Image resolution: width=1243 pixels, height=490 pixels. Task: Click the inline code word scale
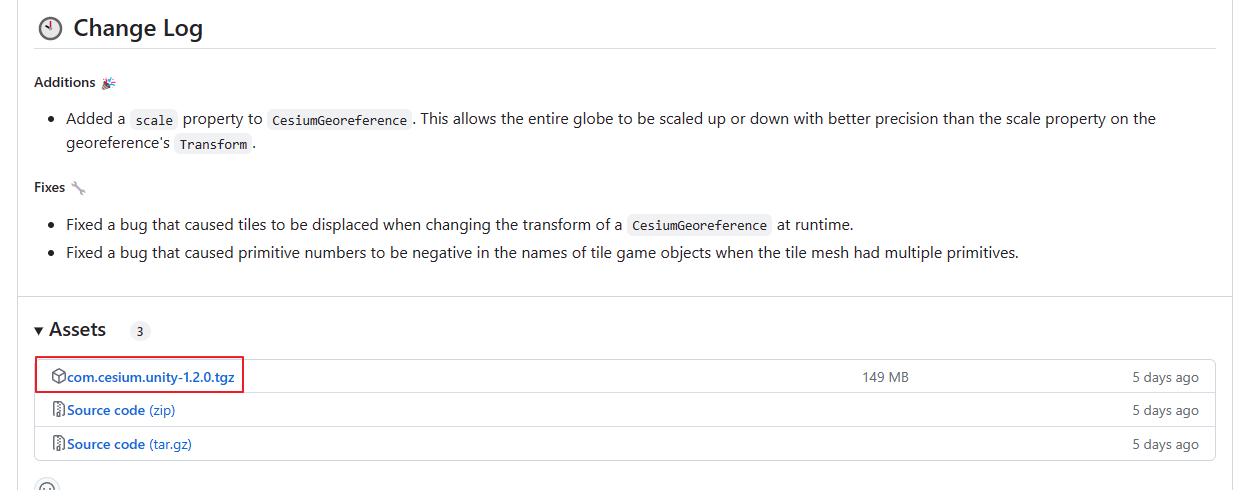coord(154,120)
